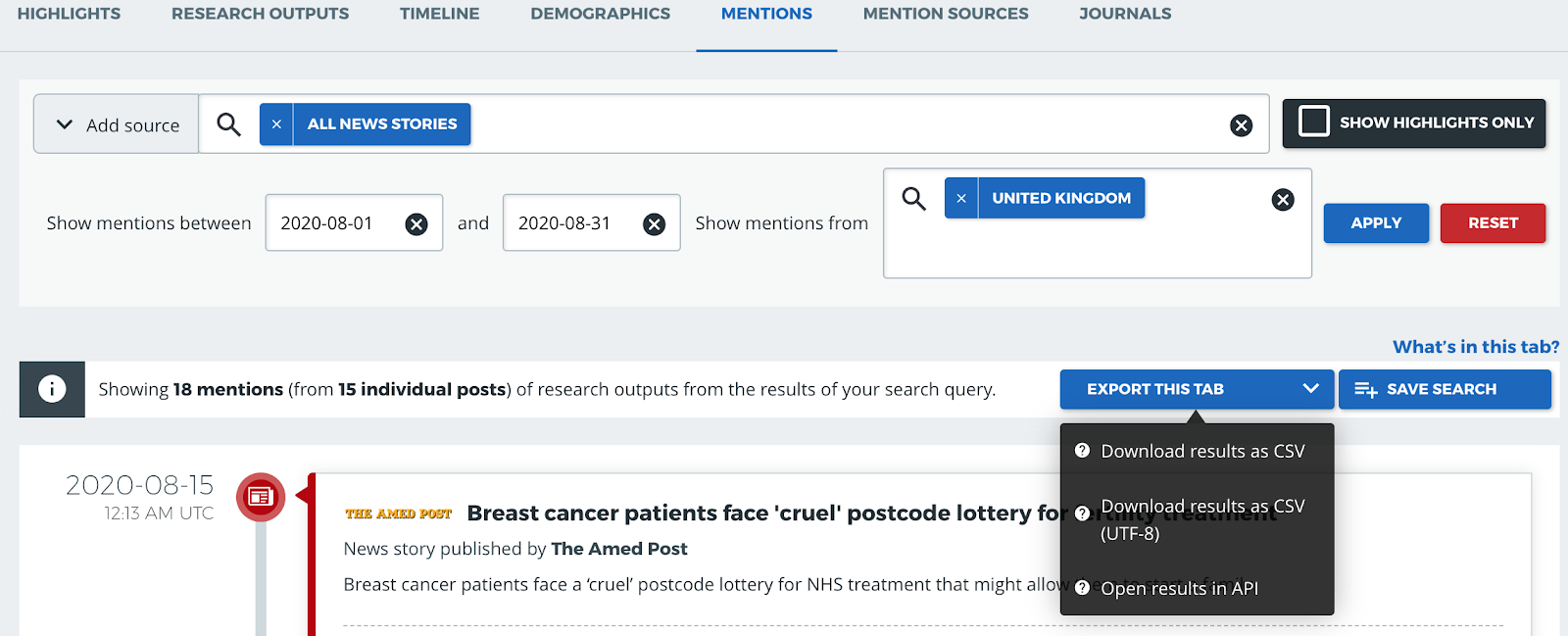Screen dimensions: 1568x636
Task: Click help icon next to Open results in API
Action: point(1082,588)
